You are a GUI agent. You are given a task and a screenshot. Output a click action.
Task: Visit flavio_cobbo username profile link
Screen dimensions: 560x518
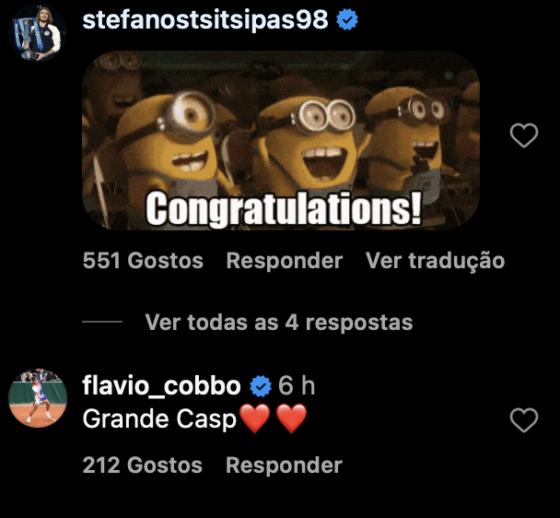pos(161,386)
